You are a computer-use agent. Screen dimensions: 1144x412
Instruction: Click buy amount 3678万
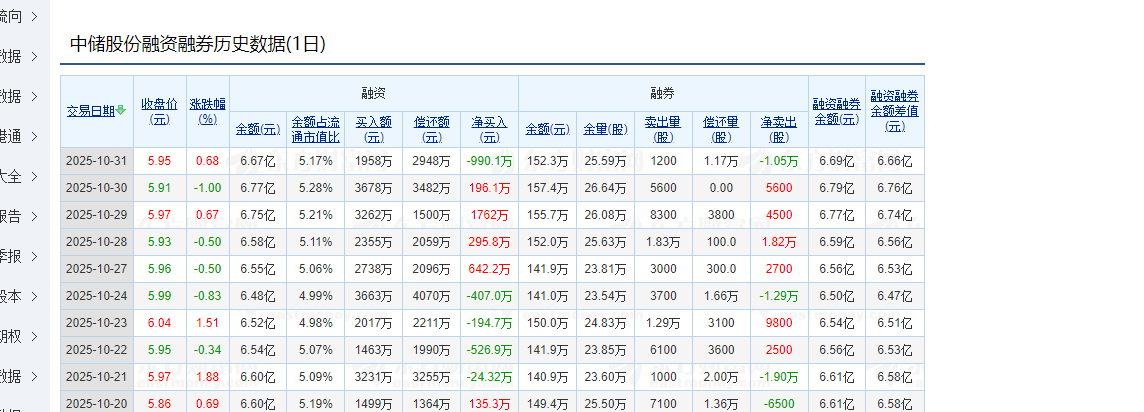(x=374, y=188)
